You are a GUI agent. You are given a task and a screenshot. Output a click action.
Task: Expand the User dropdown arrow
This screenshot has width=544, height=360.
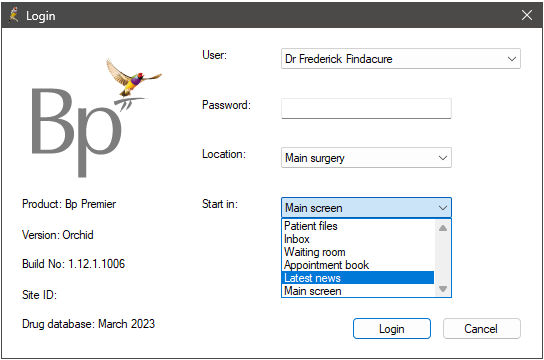coord(512,59)
